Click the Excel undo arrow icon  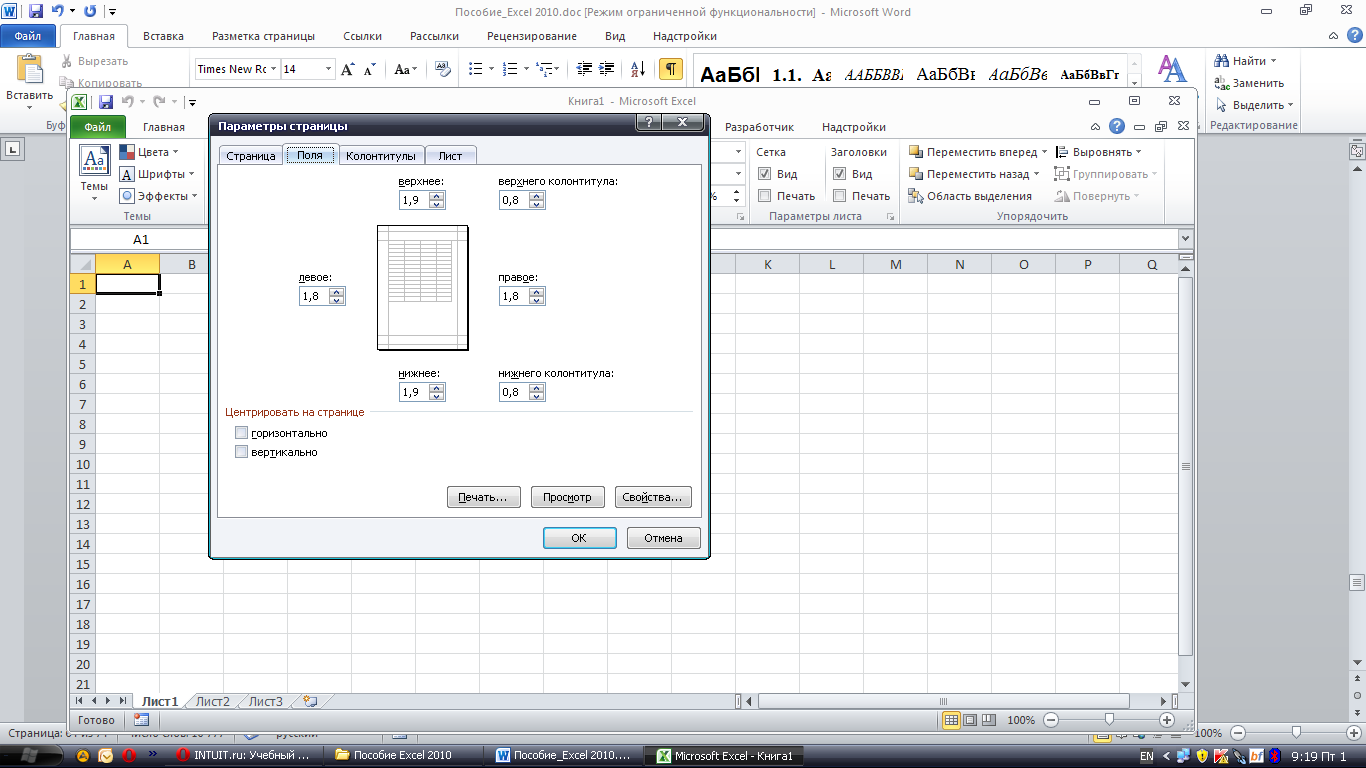pos(127,101)
